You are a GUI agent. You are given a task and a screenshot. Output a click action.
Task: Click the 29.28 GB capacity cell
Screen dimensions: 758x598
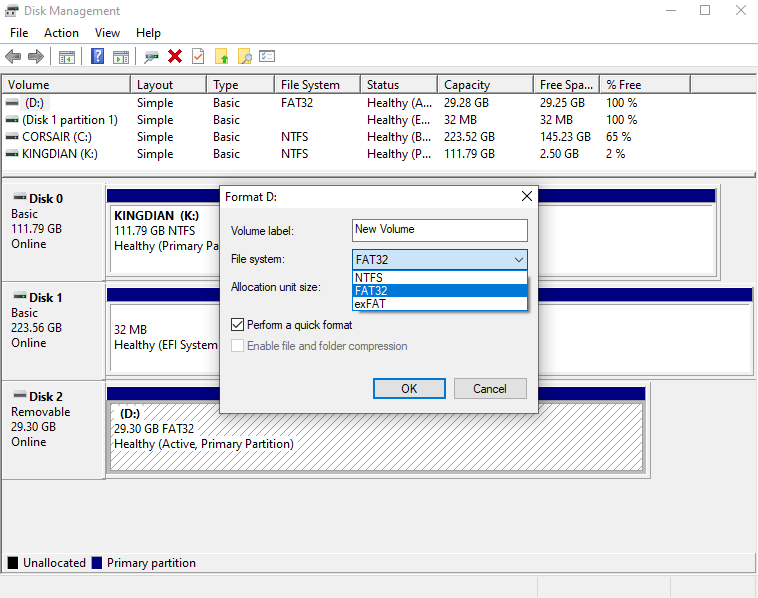[x=466, y=103]
